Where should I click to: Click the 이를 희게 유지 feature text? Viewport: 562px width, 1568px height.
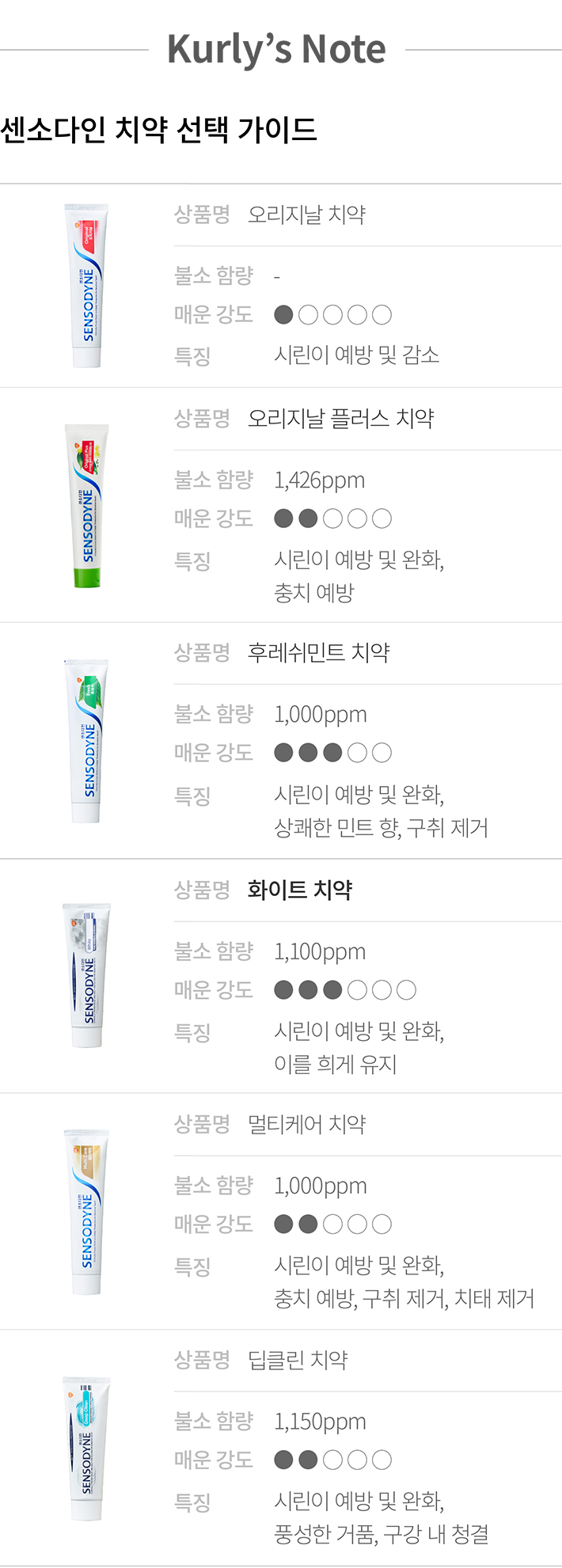coord(335,1065)
